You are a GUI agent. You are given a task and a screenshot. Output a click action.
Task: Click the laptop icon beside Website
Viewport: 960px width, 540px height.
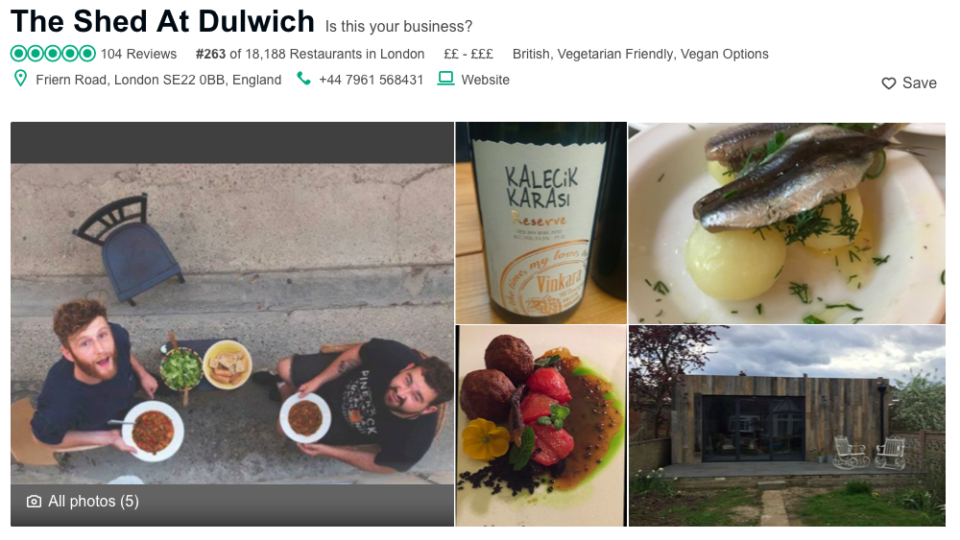[x=446, y=79]
